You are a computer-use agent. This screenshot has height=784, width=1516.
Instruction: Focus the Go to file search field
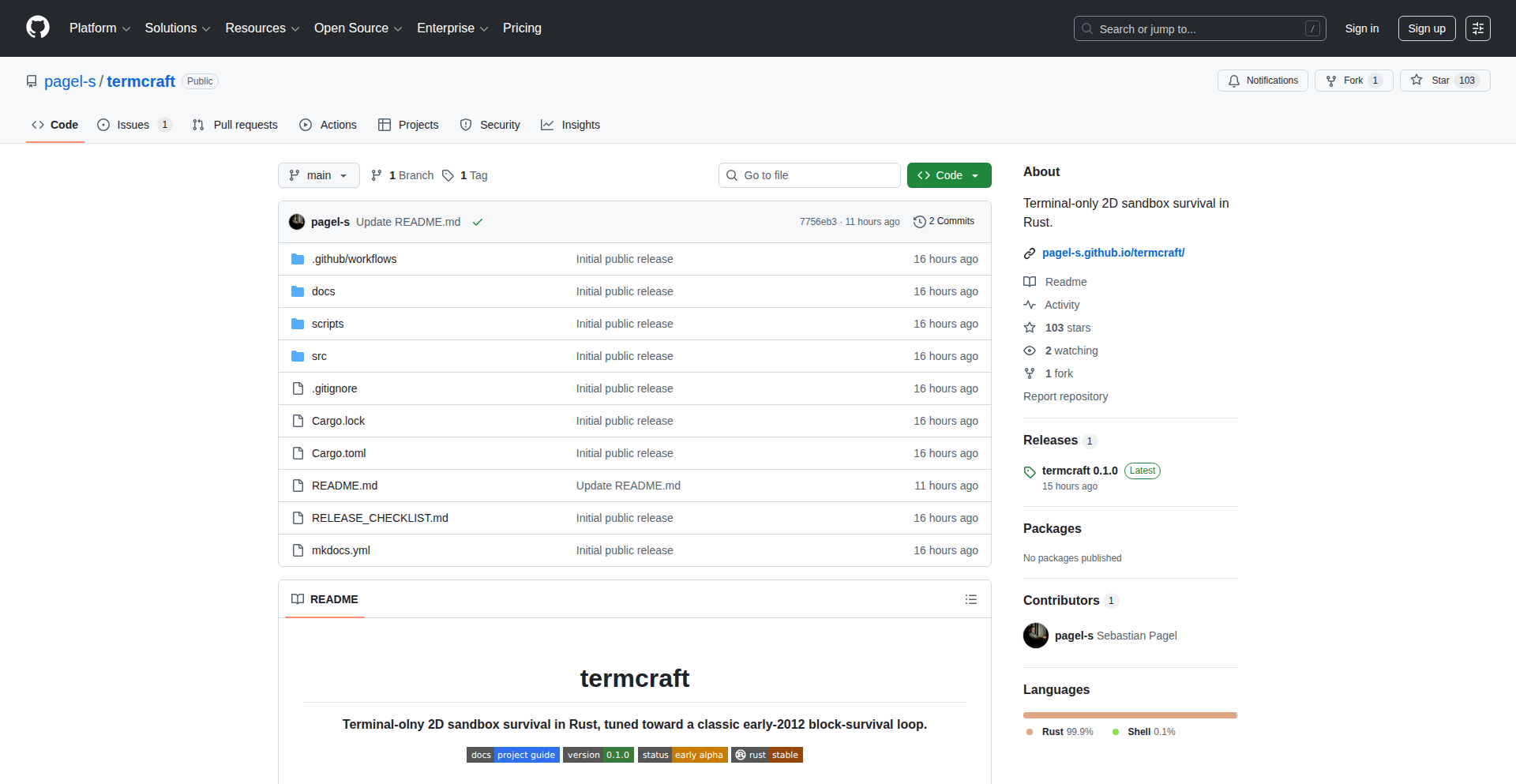pos(809,175)
